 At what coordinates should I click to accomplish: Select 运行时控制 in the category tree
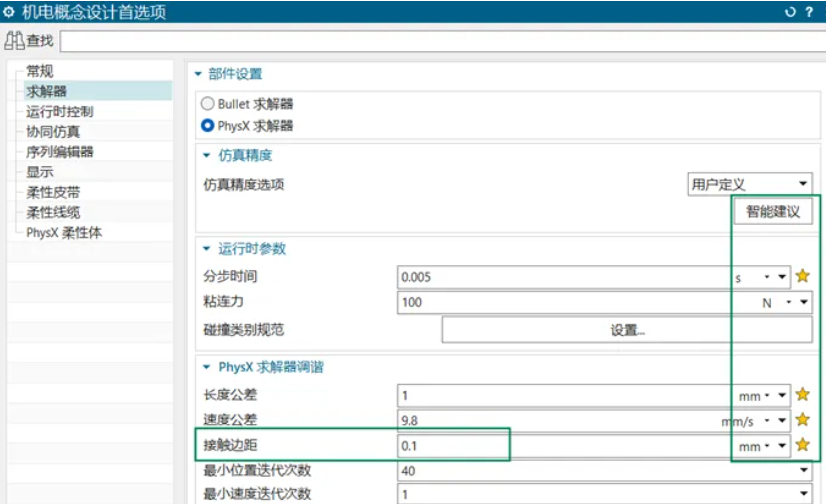[x=60, y=111]
